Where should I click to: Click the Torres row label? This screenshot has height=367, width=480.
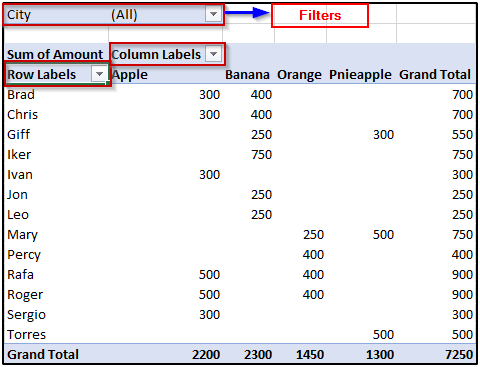point(26,335)
